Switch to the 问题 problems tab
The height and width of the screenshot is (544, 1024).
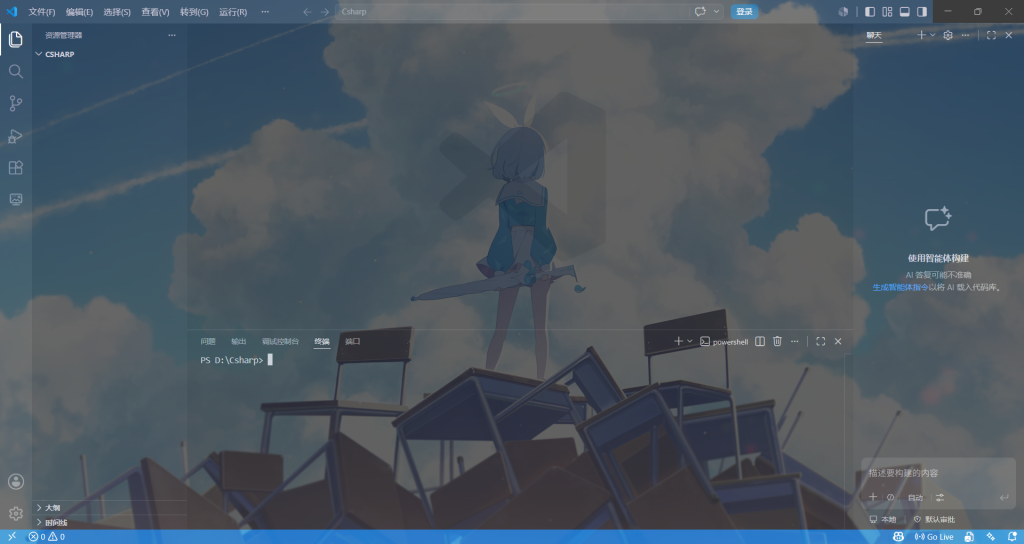pos(208,342)
